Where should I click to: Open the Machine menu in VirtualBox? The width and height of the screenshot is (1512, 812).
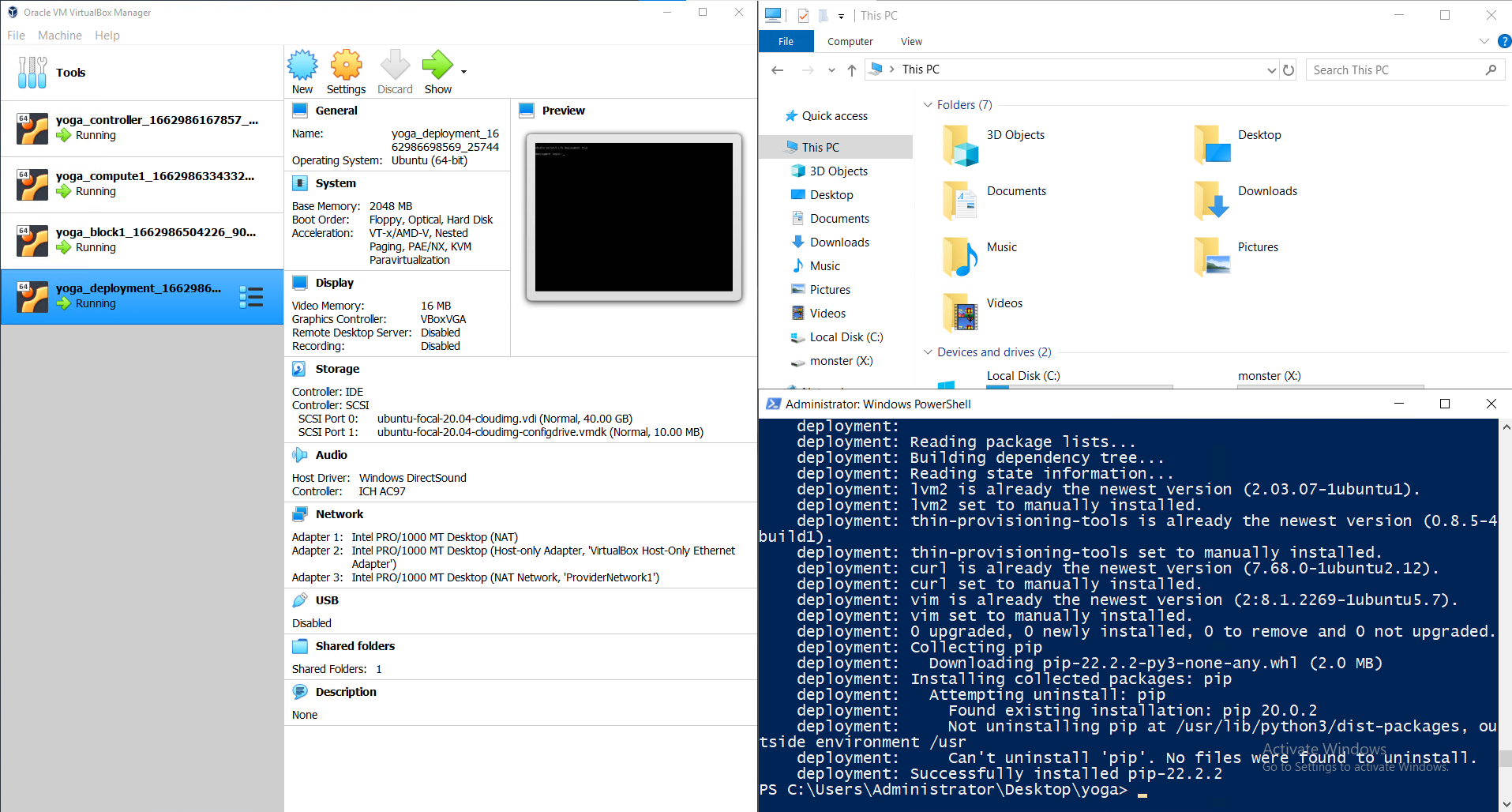59,36
